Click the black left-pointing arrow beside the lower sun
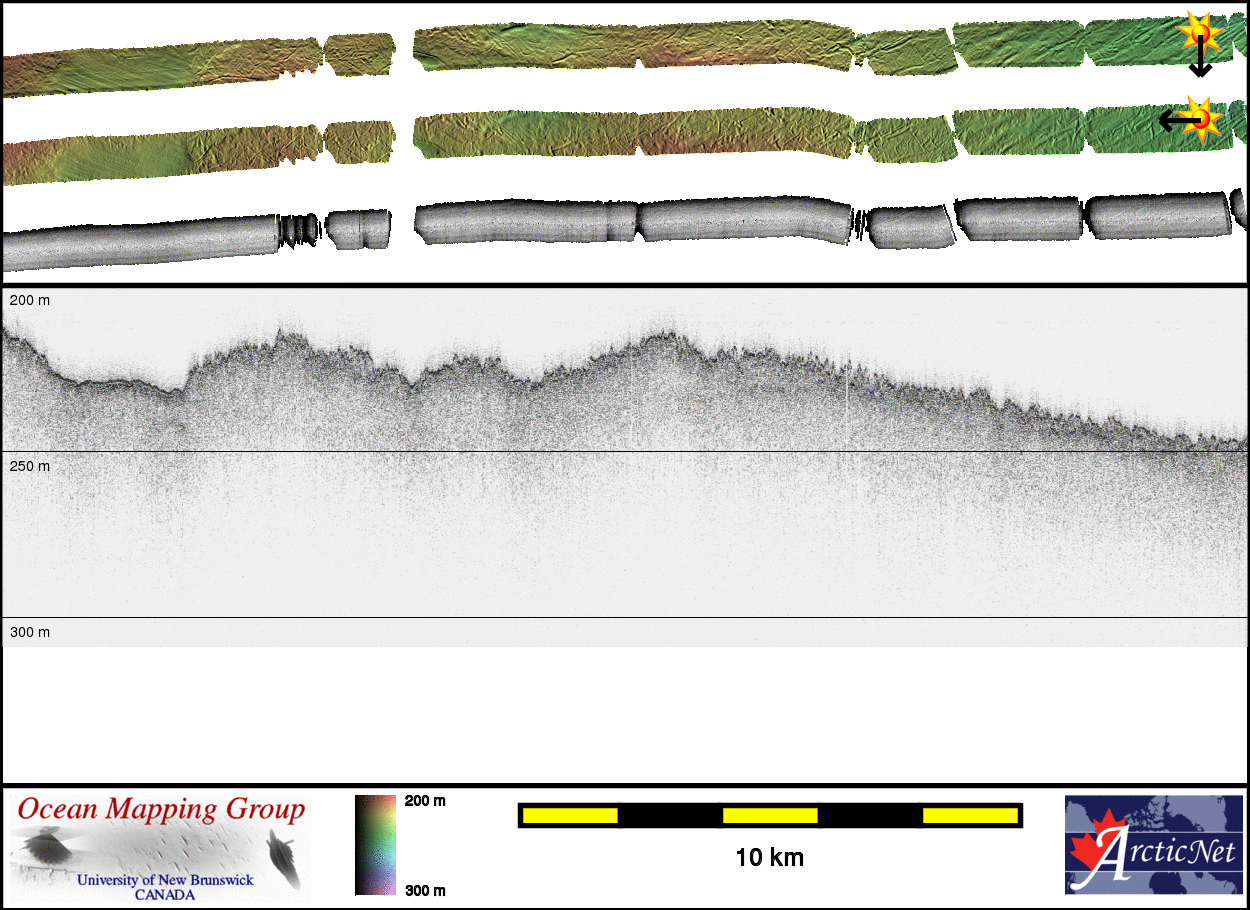The width and height of the screenshot is (1250, 910). coord(1174,121)
